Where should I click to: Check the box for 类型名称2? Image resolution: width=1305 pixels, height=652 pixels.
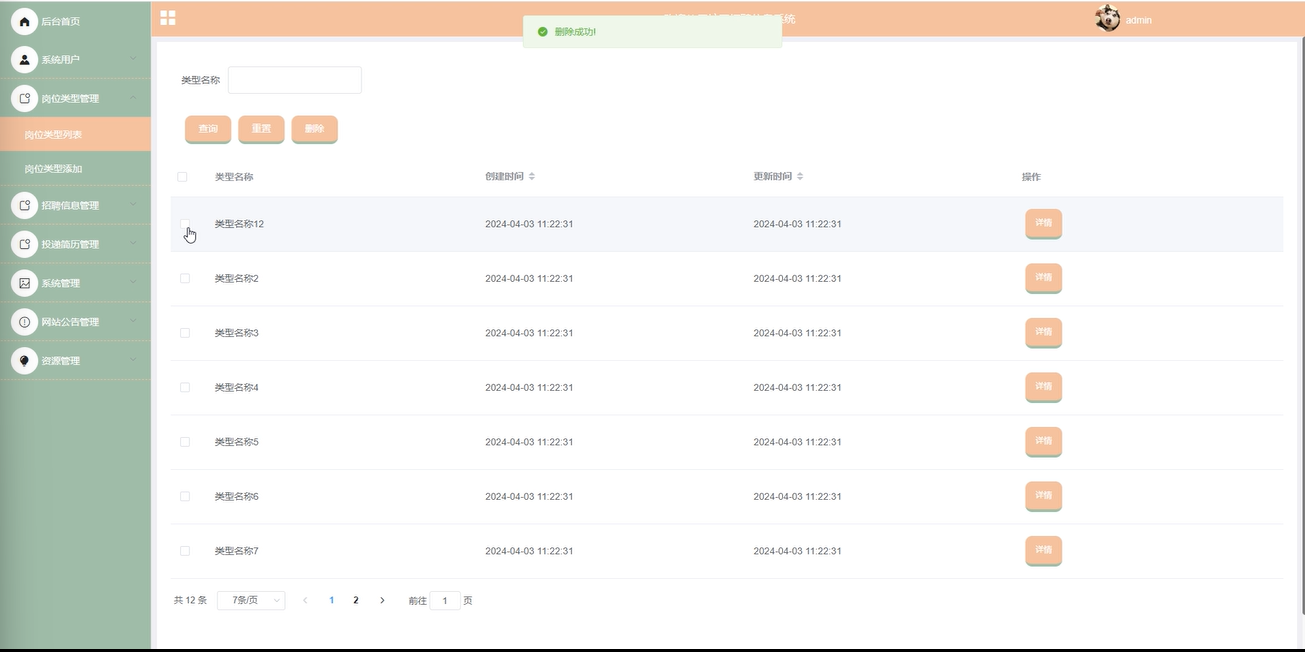pos(185,278)
